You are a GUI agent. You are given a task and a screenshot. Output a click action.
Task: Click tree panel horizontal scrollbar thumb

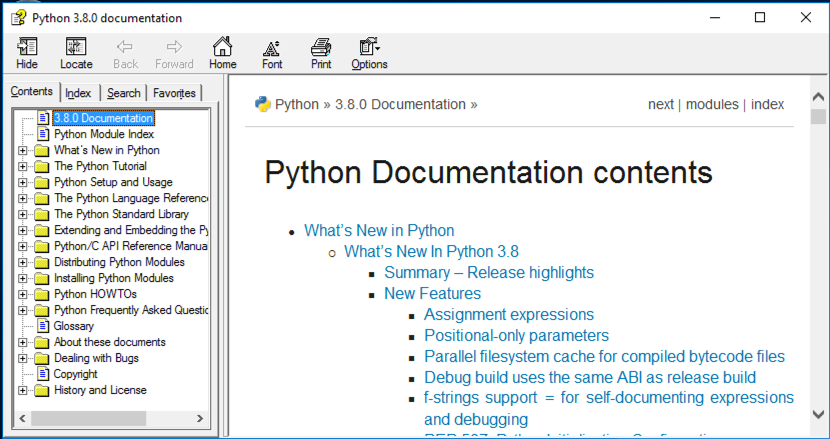pos(88,418)
